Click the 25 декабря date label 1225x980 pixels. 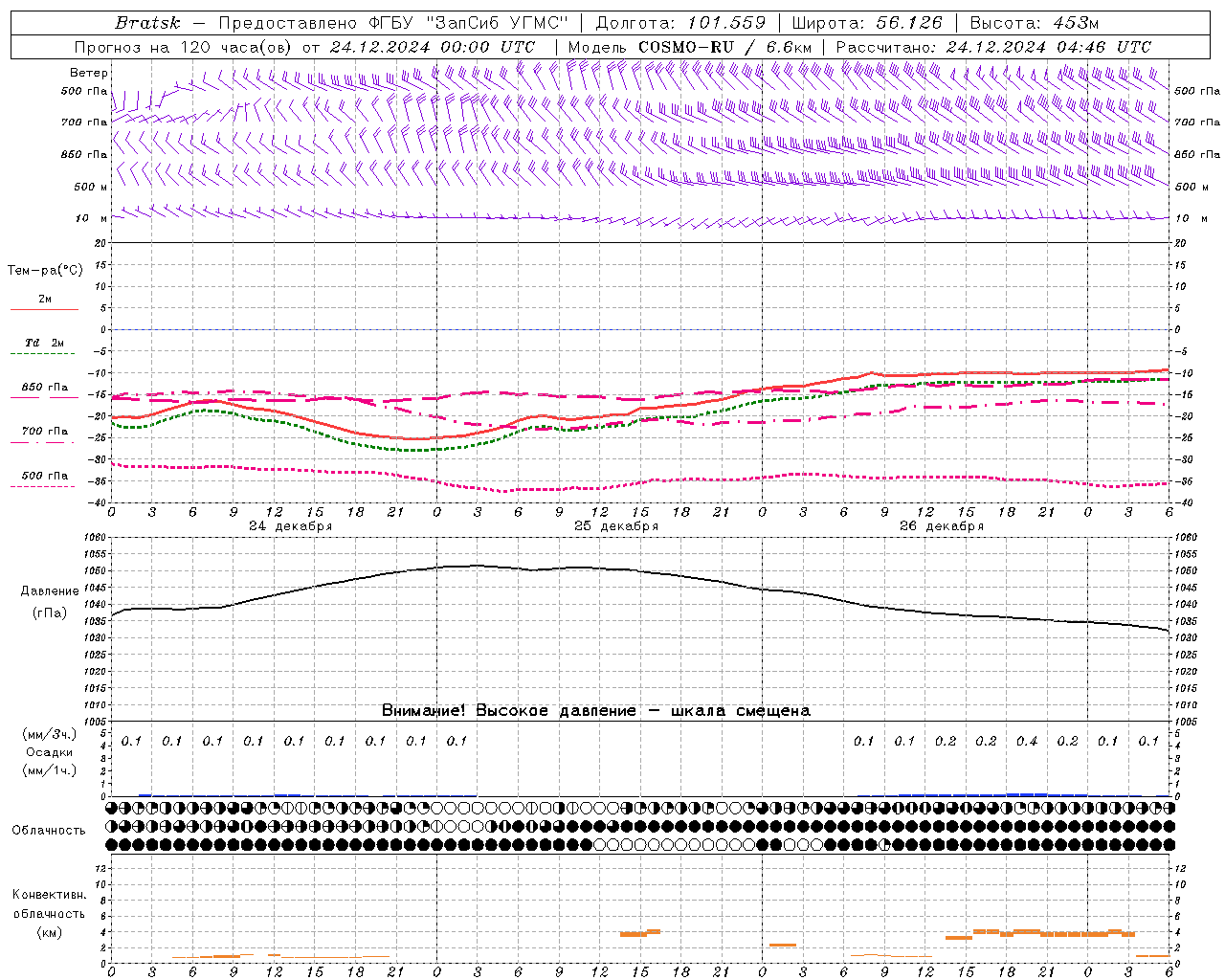616,526
